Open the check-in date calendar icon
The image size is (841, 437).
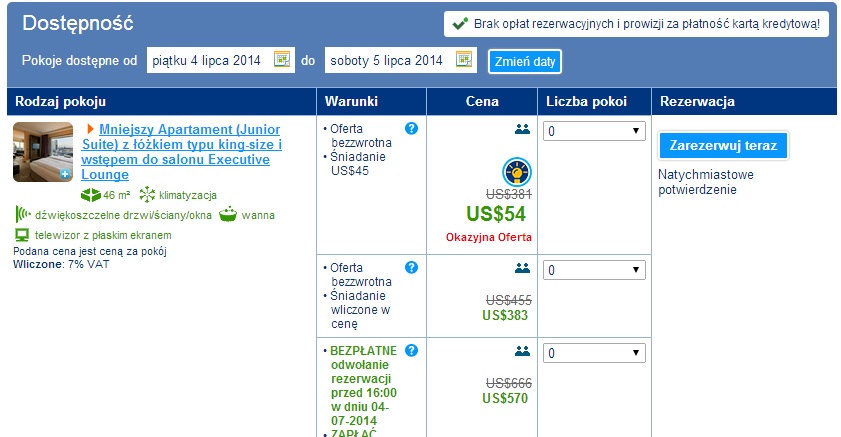pos(282,59)
